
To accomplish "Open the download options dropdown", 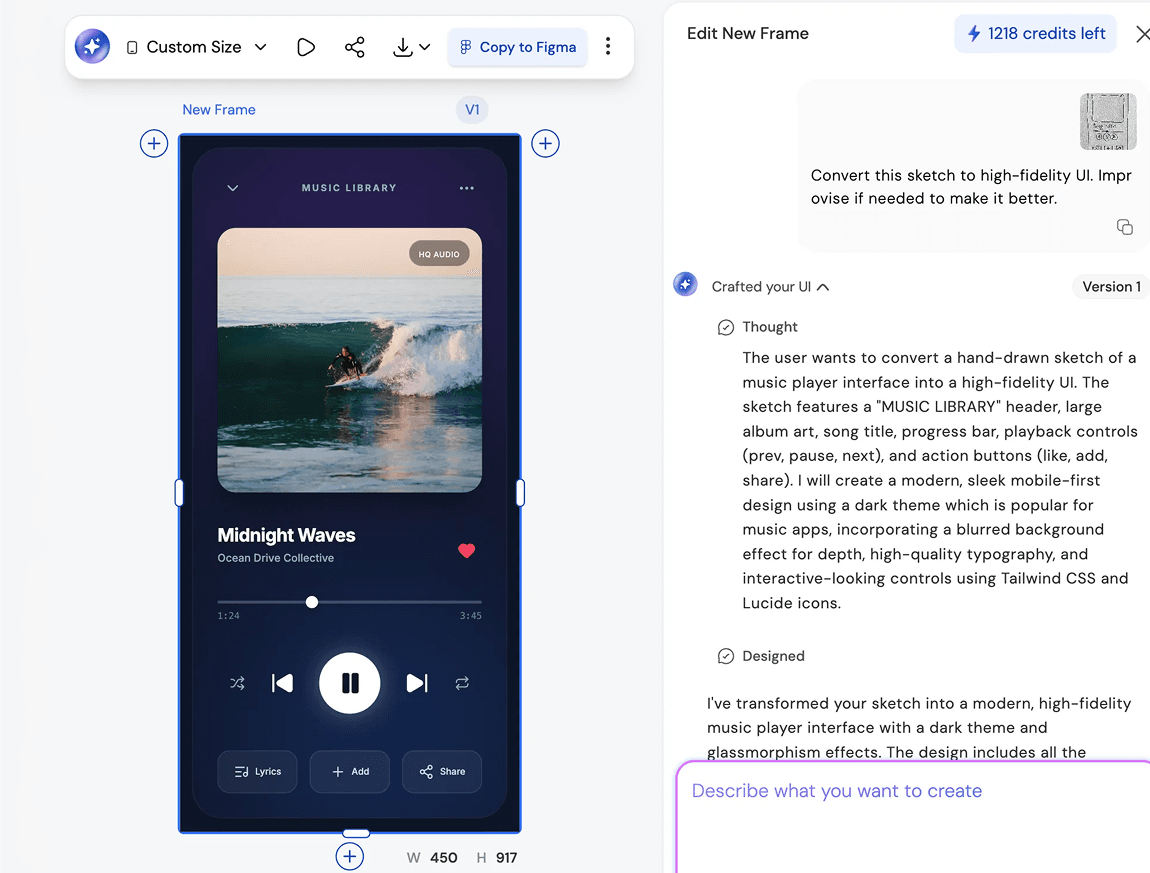I will click(x=411, y=47).
